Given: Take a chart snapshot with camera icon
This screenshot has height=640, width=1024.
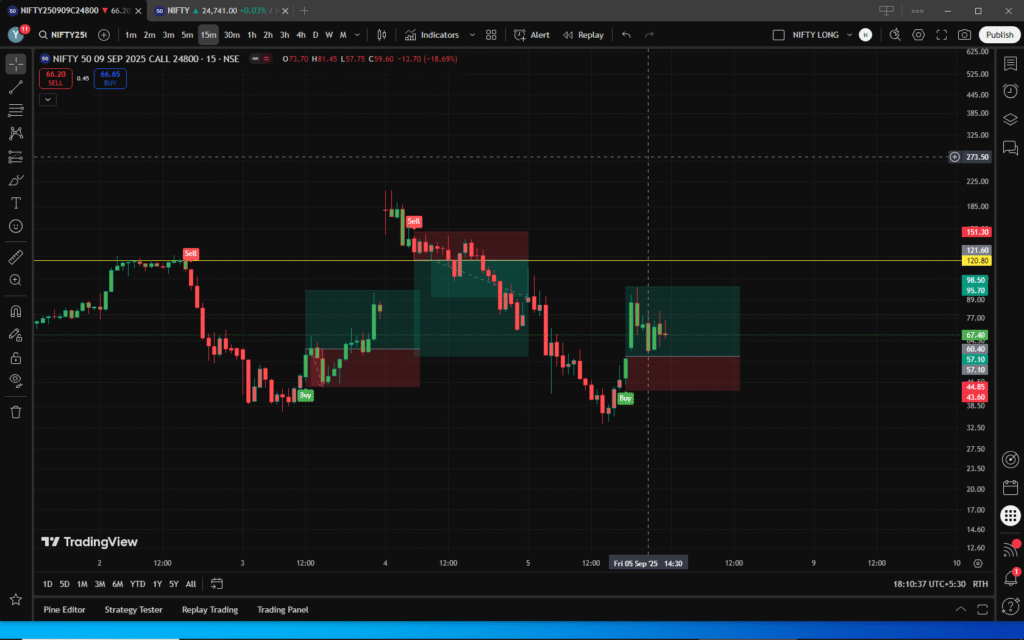Looking at the screenshot, I should coord(964,35).
